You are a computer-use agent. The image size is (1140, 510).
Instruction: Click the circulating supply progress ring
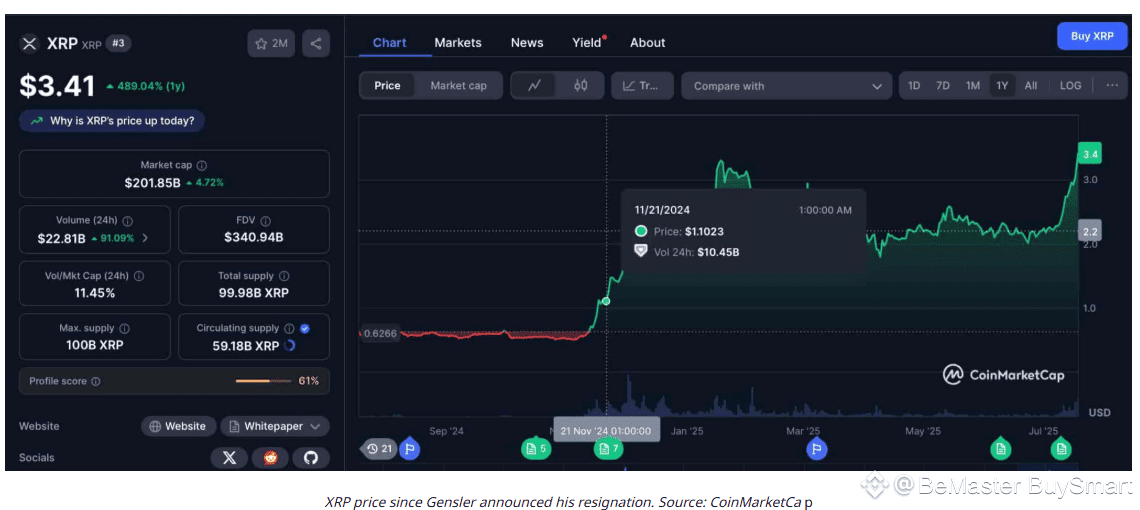pyautogui.click(x=289, y=346)
